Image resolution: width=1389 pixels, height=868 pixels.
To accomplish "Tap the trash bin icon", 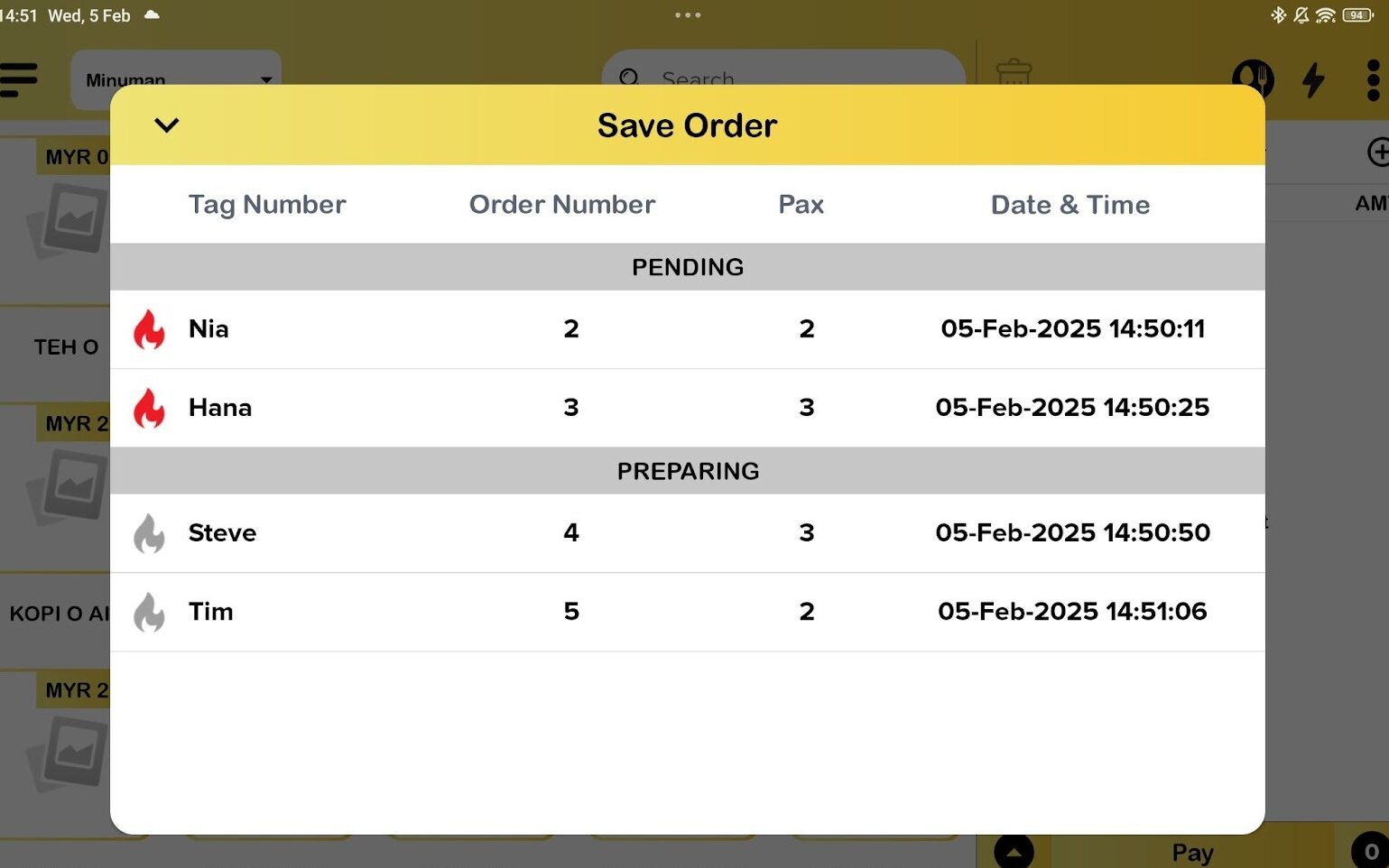I will [1014, 70].
